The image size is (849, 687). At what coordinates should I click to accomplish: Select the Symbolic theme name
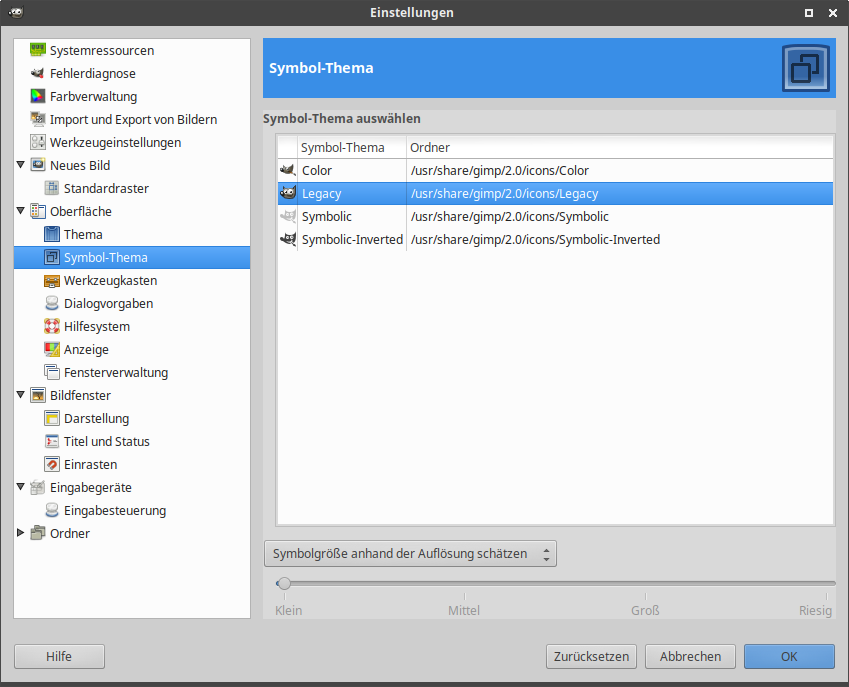coord(327,217)
